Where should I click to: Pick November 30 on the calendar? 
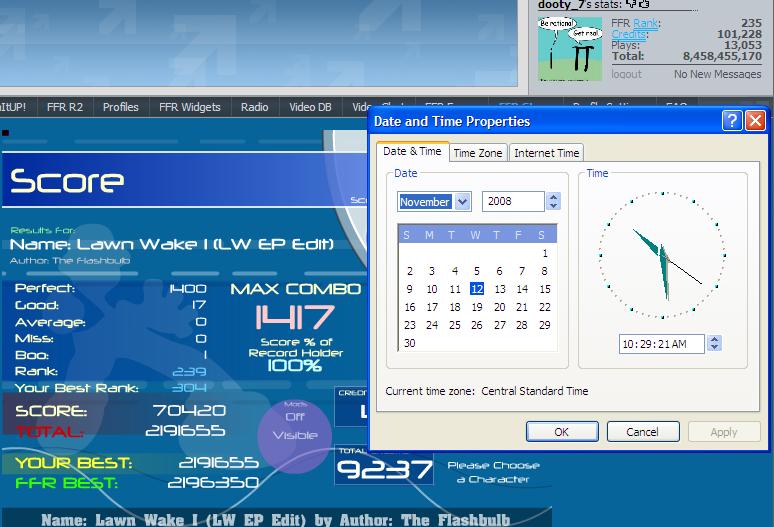410,343
